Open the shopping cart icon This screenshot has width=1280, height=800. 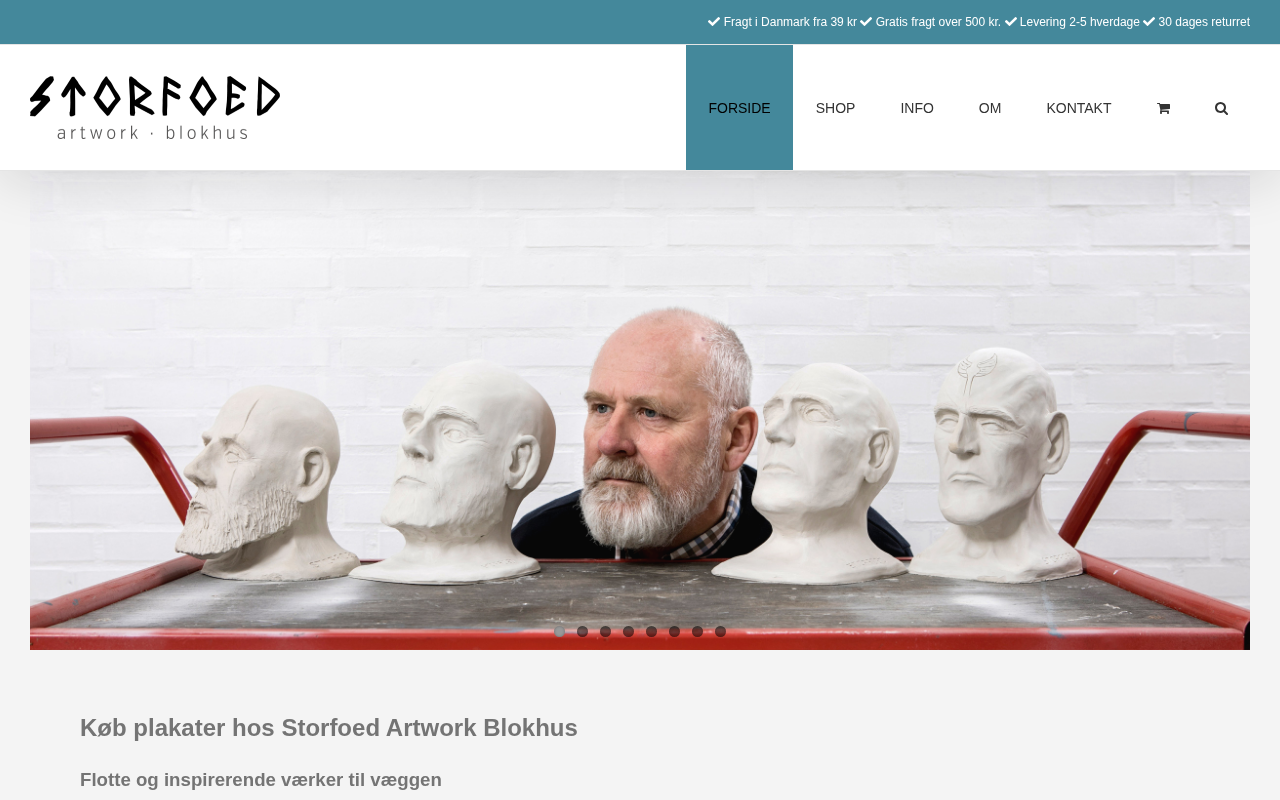click(1163, 108)
